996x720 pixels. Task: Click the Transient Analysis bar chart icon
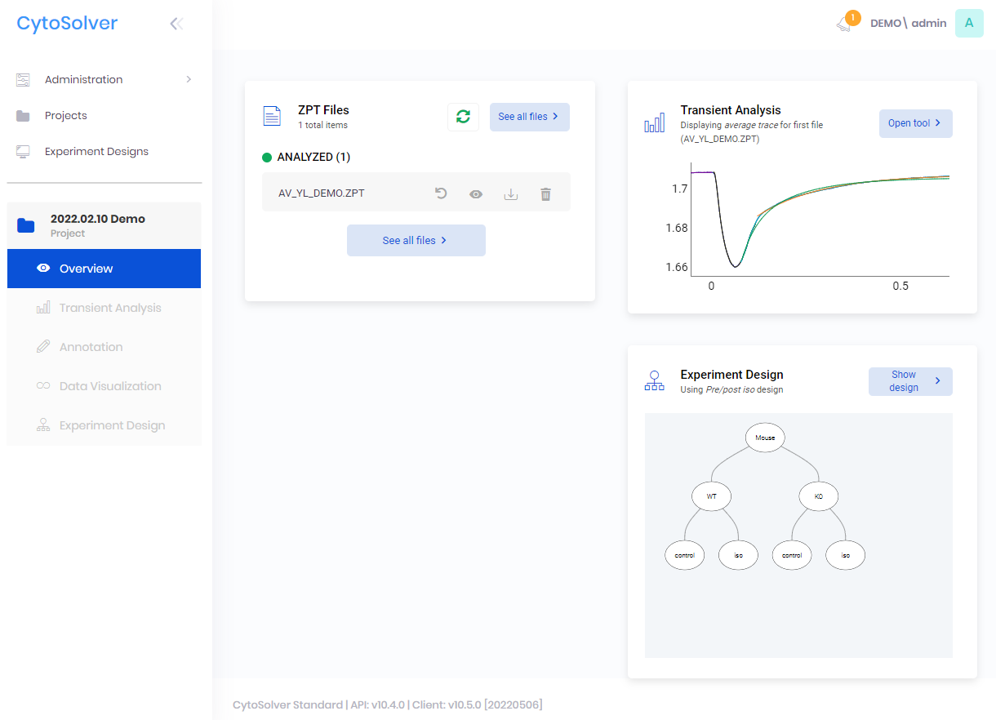(x=654, y=123)
